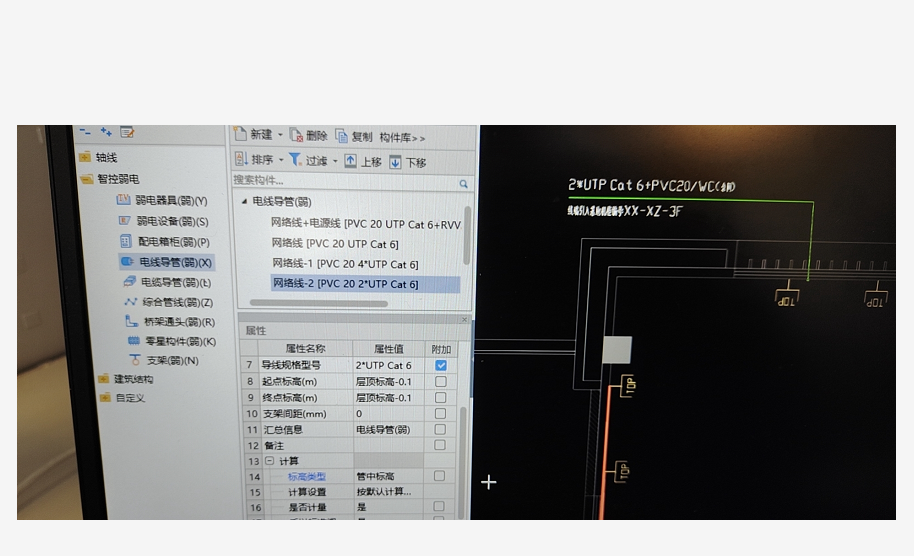Select 网络线-2 [PVC 20 2*UTP Cat 6]
Viewport: 914px width, 556px height.
click(x=365, y=284)
